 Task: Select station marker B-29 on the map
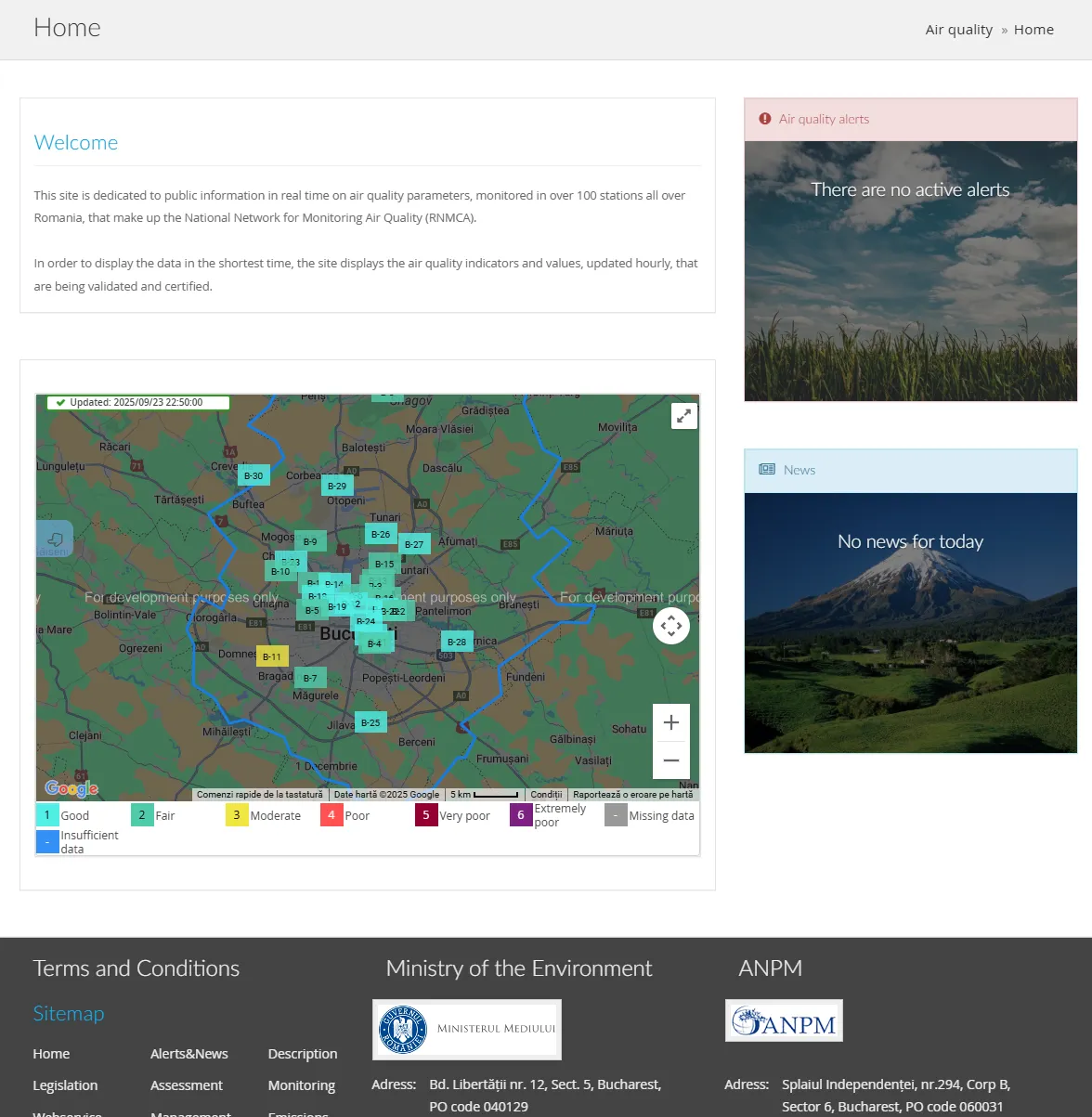(x=337, y=486)
